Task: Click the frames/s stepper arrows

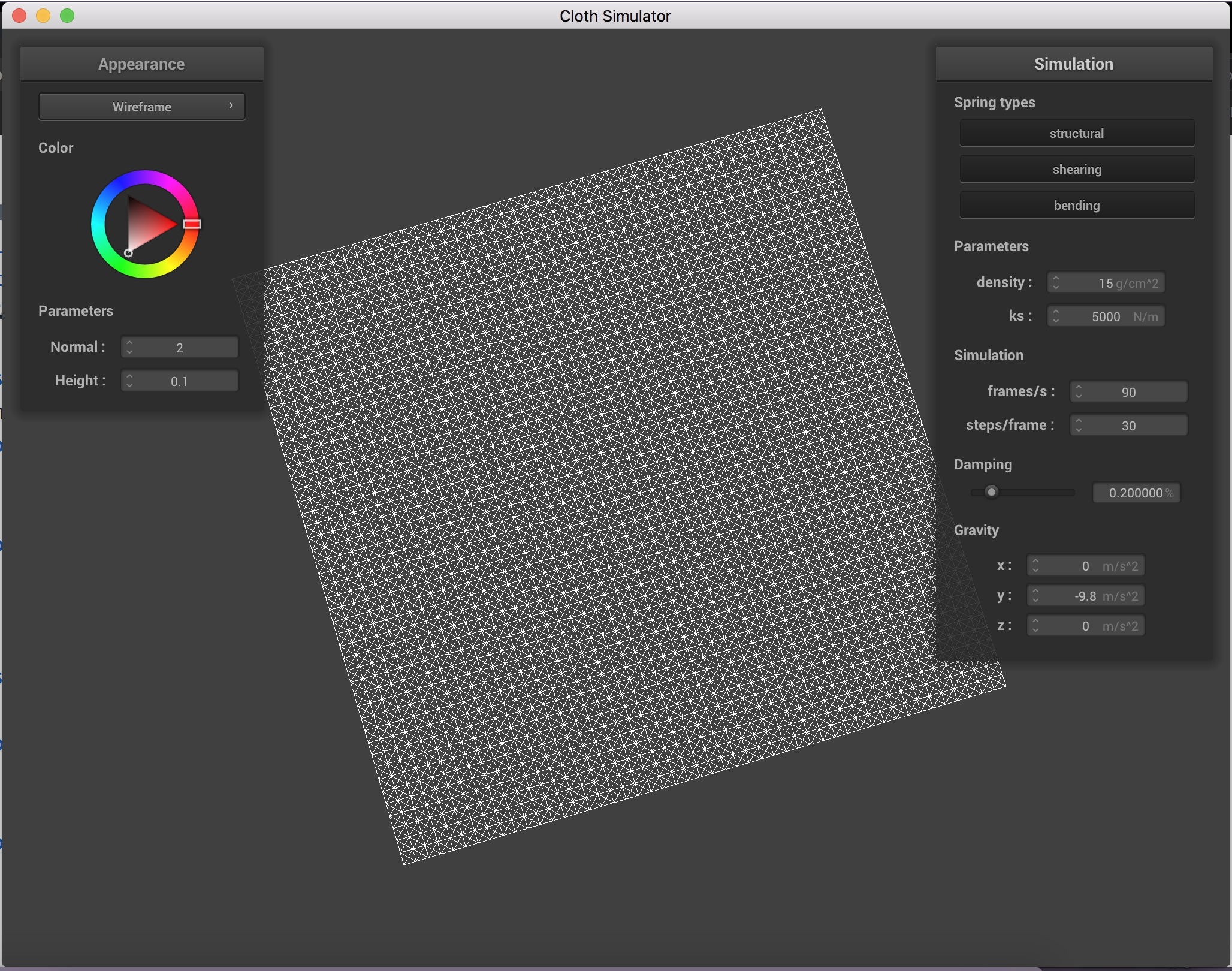Action: point(1079,391)
